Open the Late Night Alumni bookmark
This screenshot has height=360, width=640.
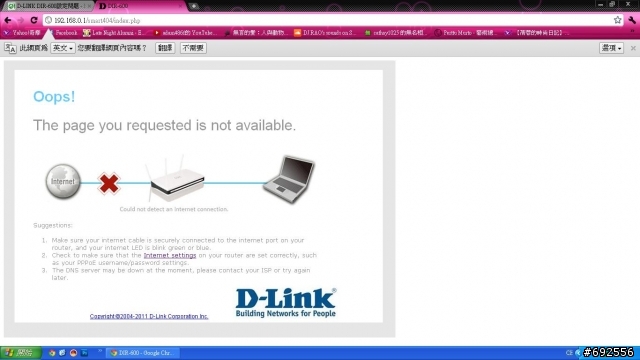[x=114, y=33]
